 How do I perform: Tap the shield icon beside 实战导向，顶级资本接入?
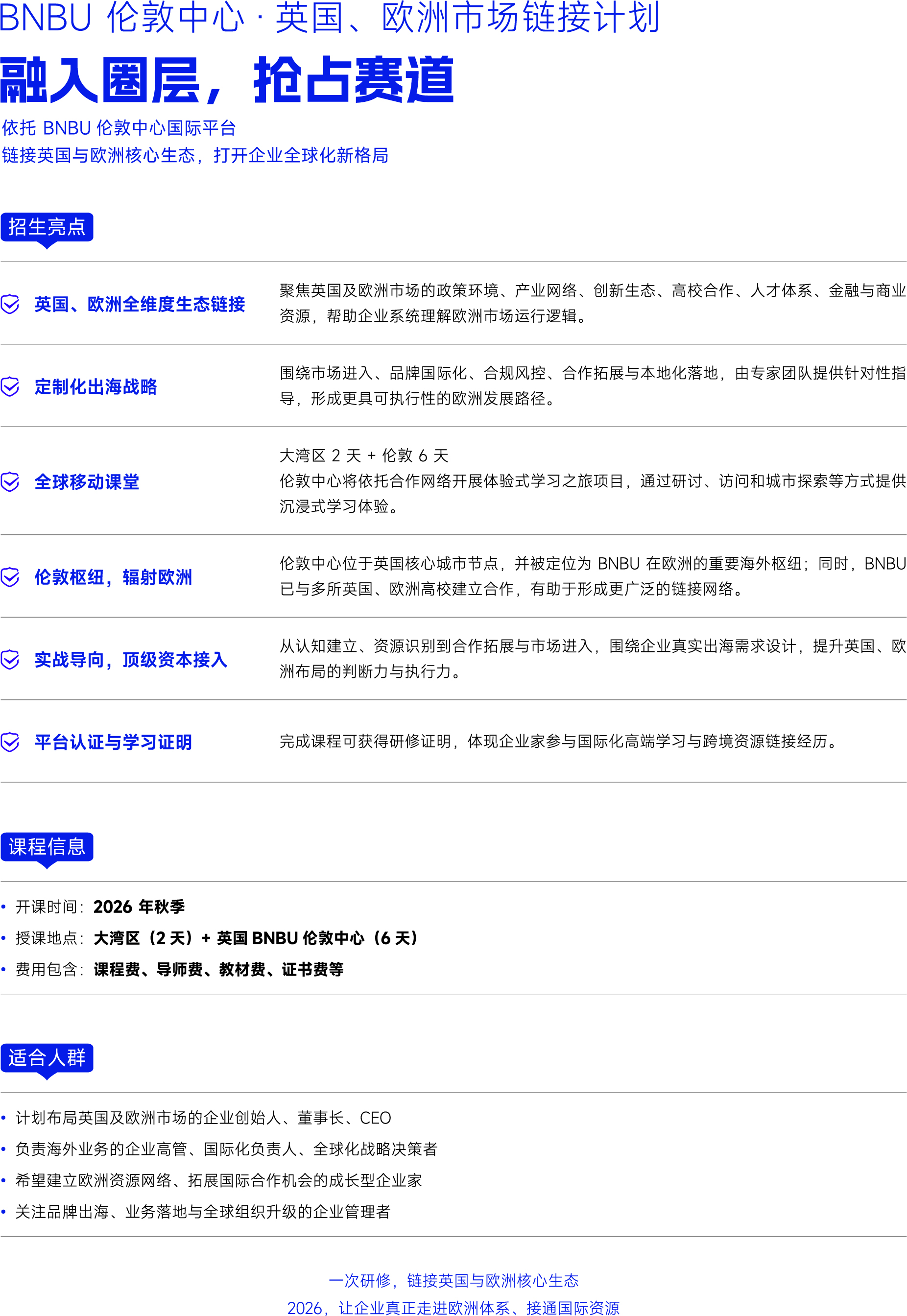point(10,659)
